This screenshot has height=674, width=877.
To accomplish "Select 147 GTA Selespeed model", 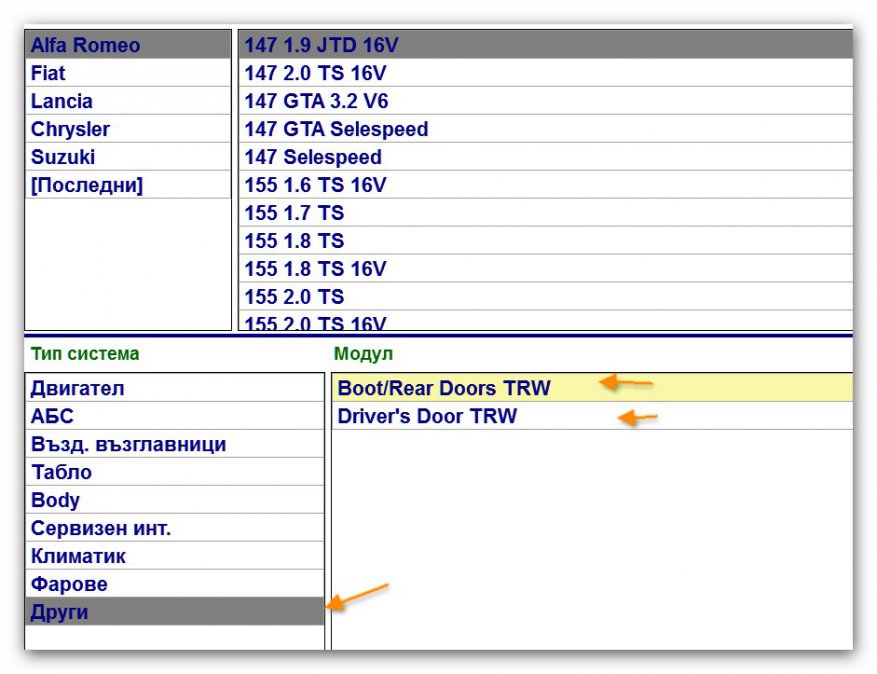I will click(x=336, y=129).
